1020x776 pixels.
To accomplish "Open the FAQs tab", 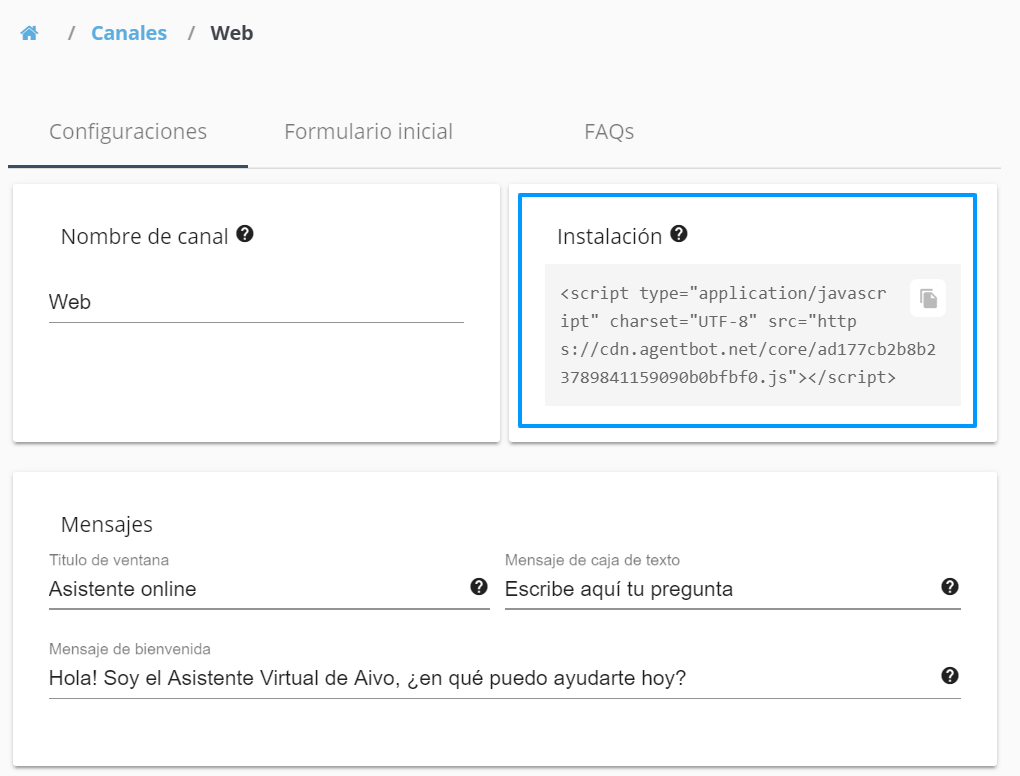I will (609, 132).
